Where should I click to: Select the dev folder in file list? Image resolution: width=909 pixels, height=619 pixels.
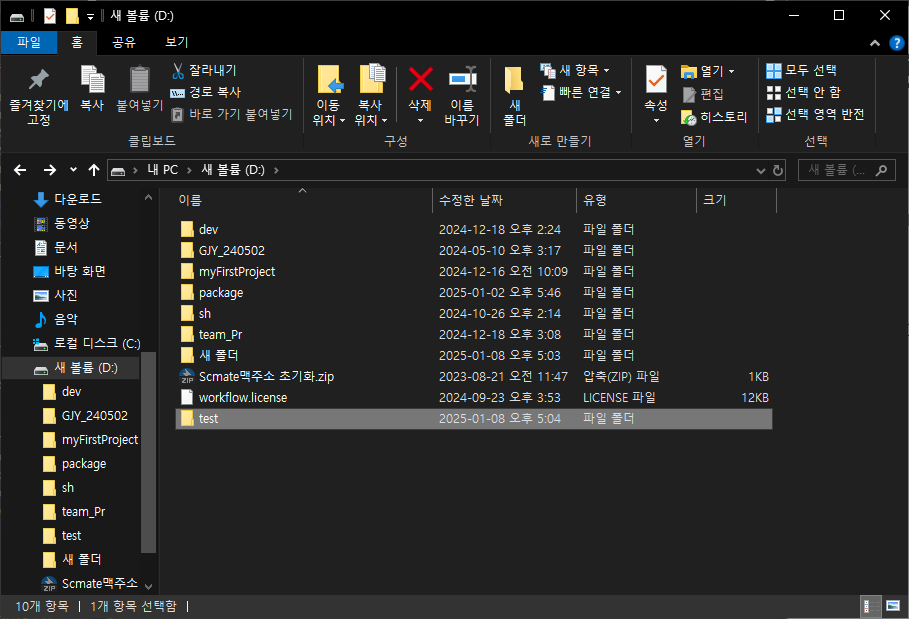coord(474,230)
